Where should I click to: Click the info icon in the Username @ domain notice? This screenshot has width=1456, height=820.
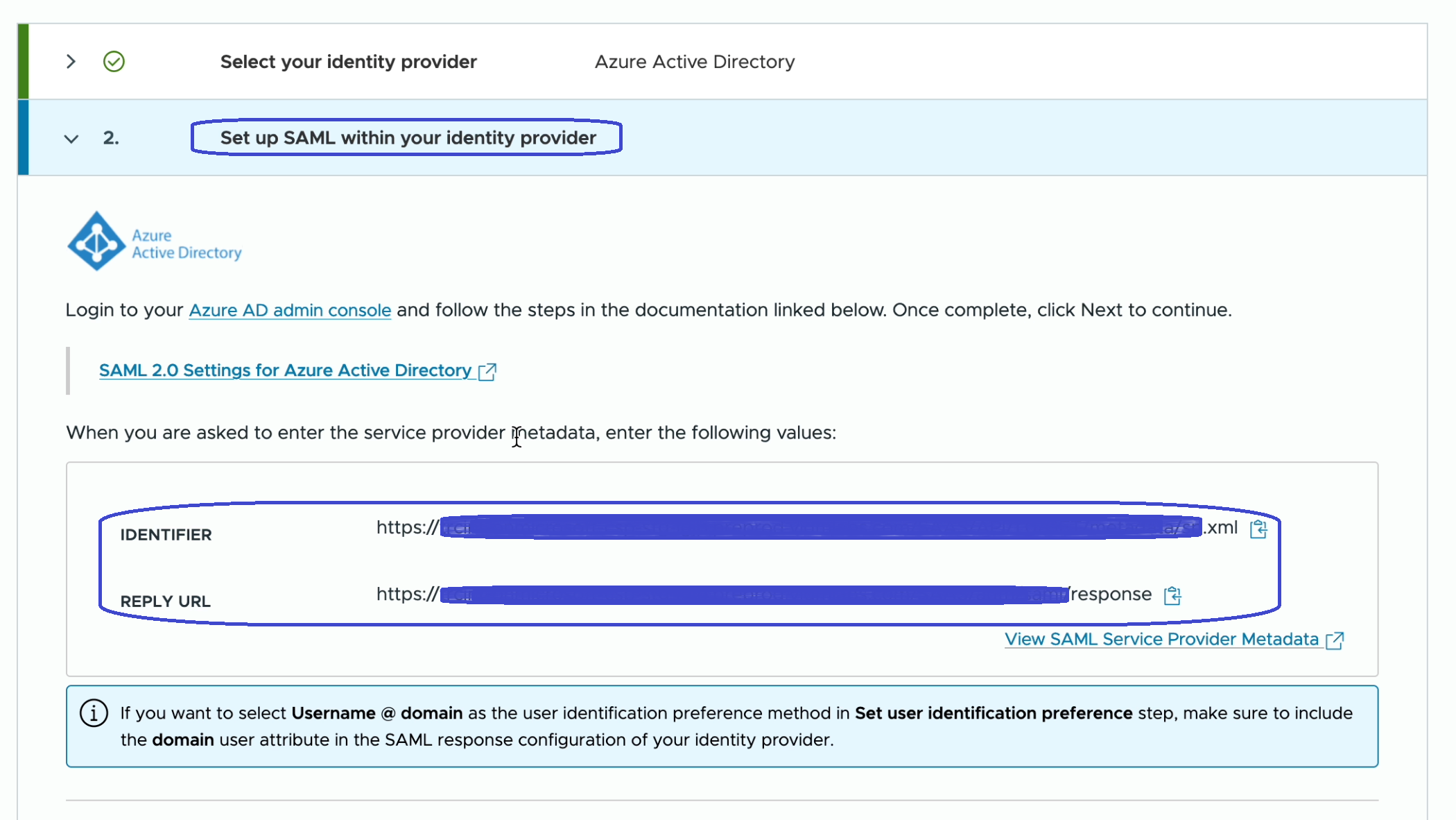pos(94,713)
